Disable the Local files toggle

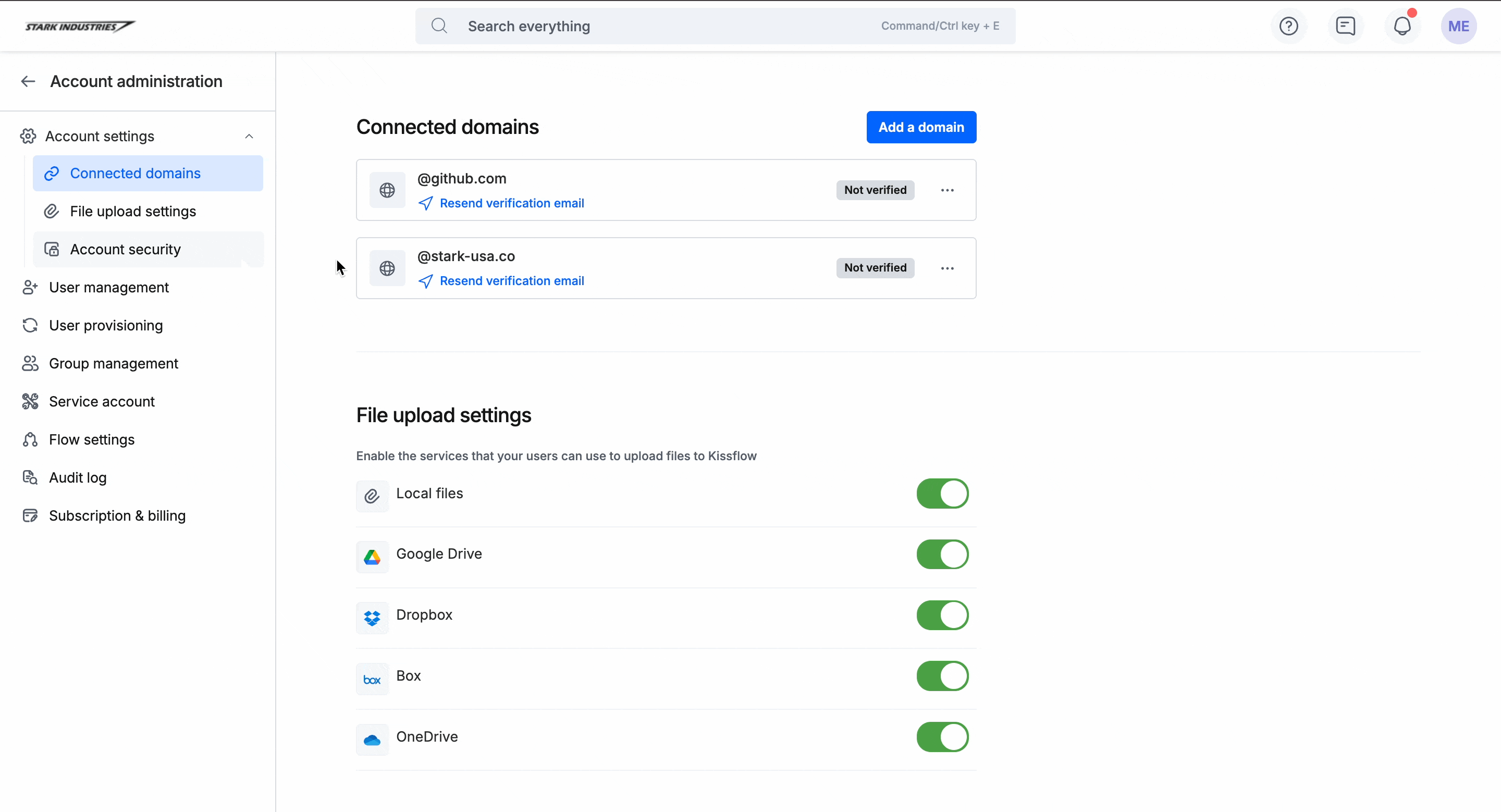click(x=942, y=494)
